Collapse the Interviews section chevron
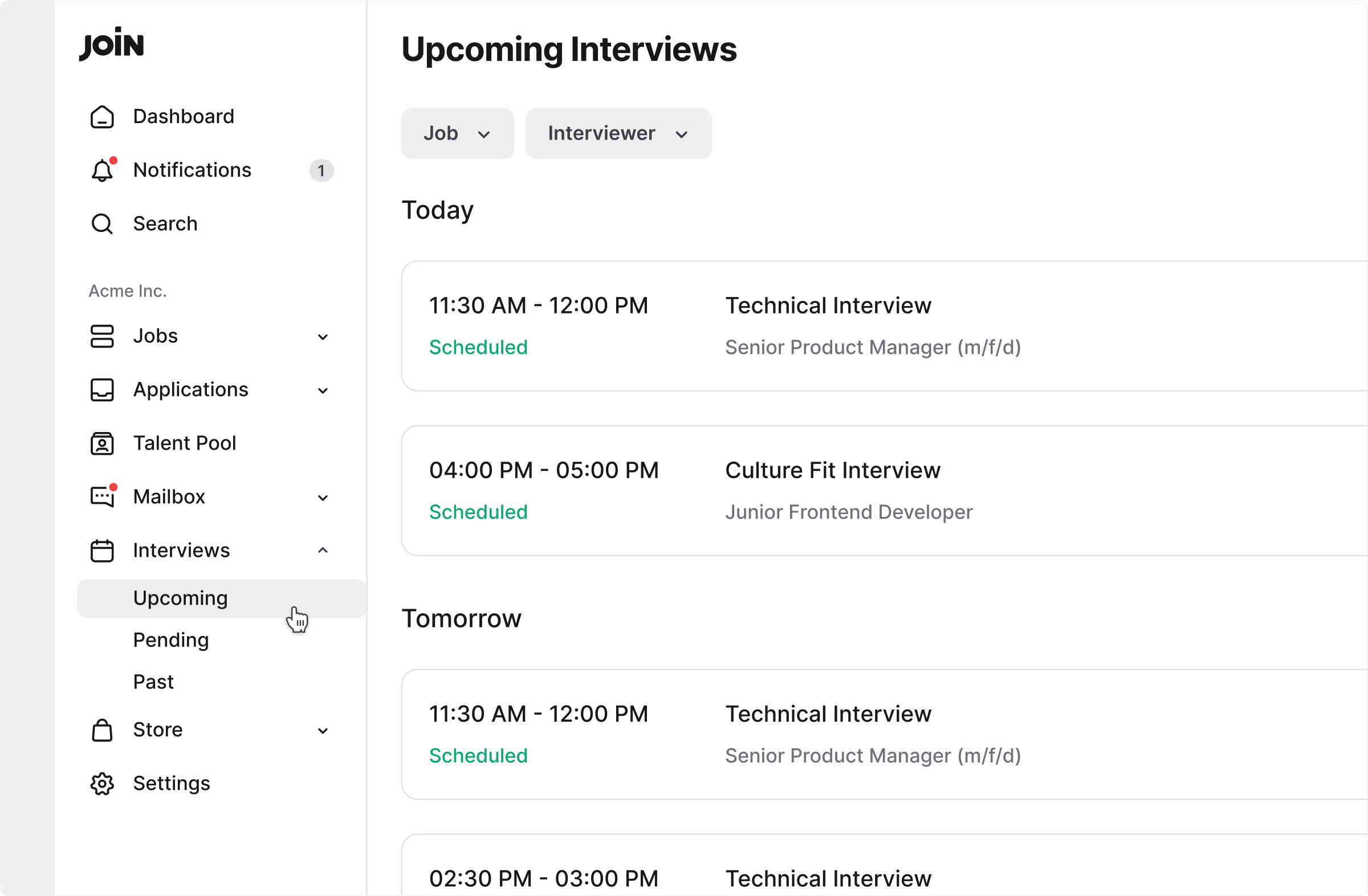 [x=323, y=551]
